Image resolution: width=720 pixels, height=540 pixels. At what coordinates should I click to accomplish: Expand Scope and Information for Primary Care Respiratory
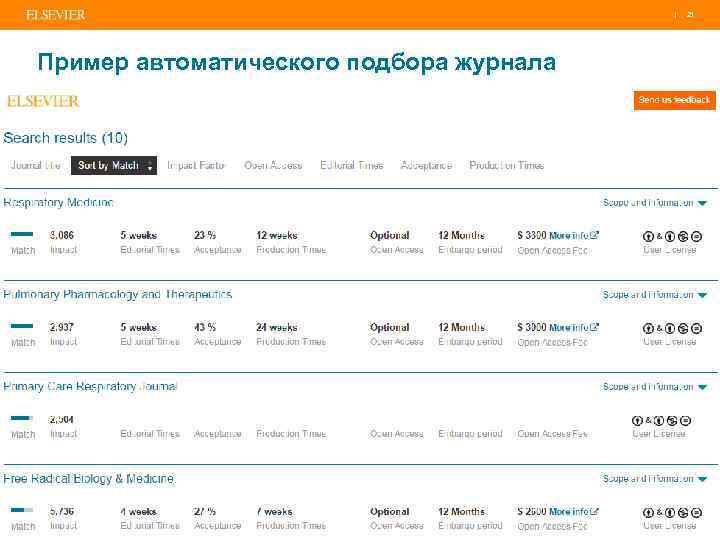tap(655, 387)
